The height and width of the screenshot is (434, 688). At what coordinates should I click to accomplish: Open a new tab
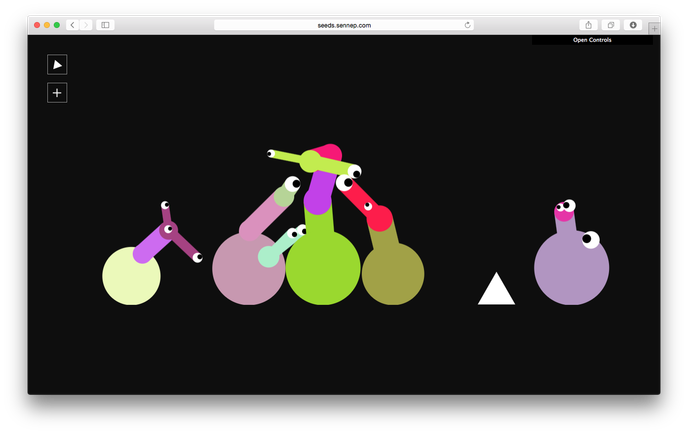[654, 29]
